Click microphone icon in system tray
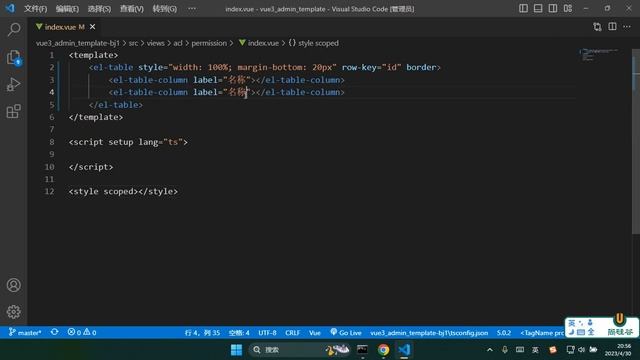Viewport: 640px width, 360px height. pos(505,350)
